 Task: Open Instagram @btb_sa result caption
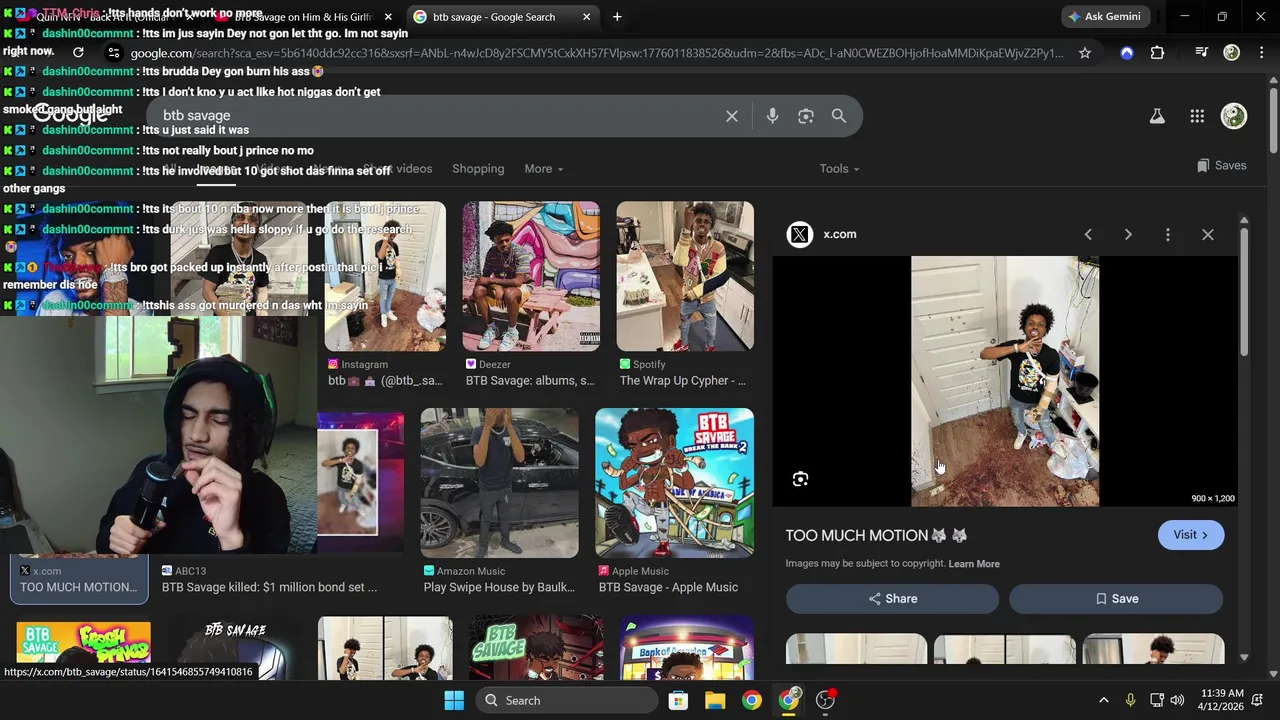coord(385,381)
